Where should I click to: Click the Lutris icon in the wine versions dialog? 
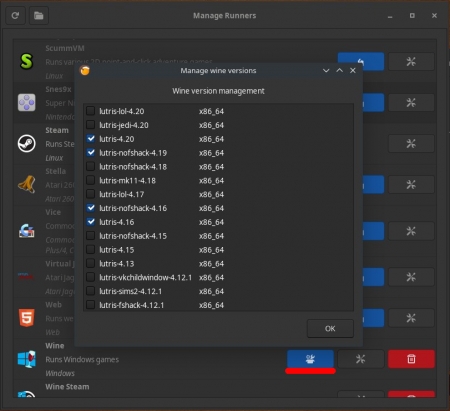pos(85,71)
